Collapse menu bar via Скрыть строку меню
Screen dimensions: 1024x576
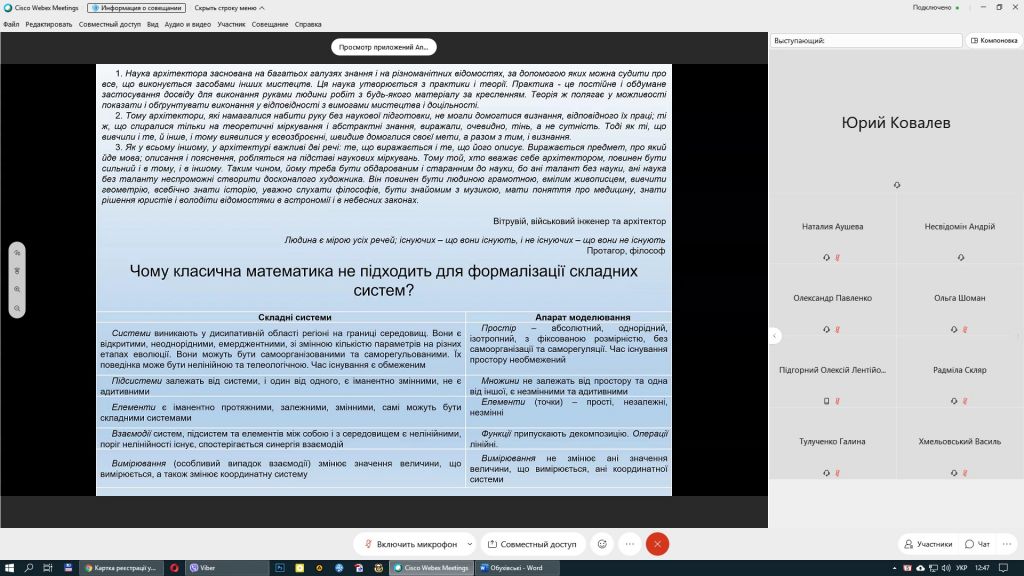coord(229,8)
